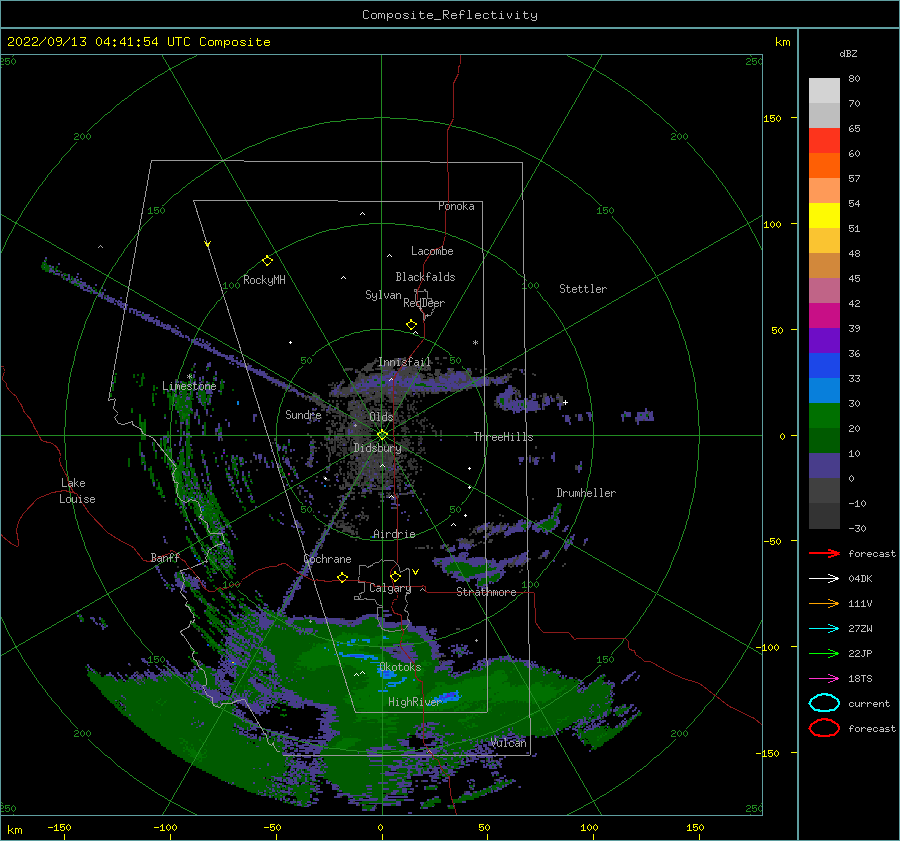This screenshot has height=841, width=900.
Task: Click the red forecast ellipse legend icon
Action: 824,728
